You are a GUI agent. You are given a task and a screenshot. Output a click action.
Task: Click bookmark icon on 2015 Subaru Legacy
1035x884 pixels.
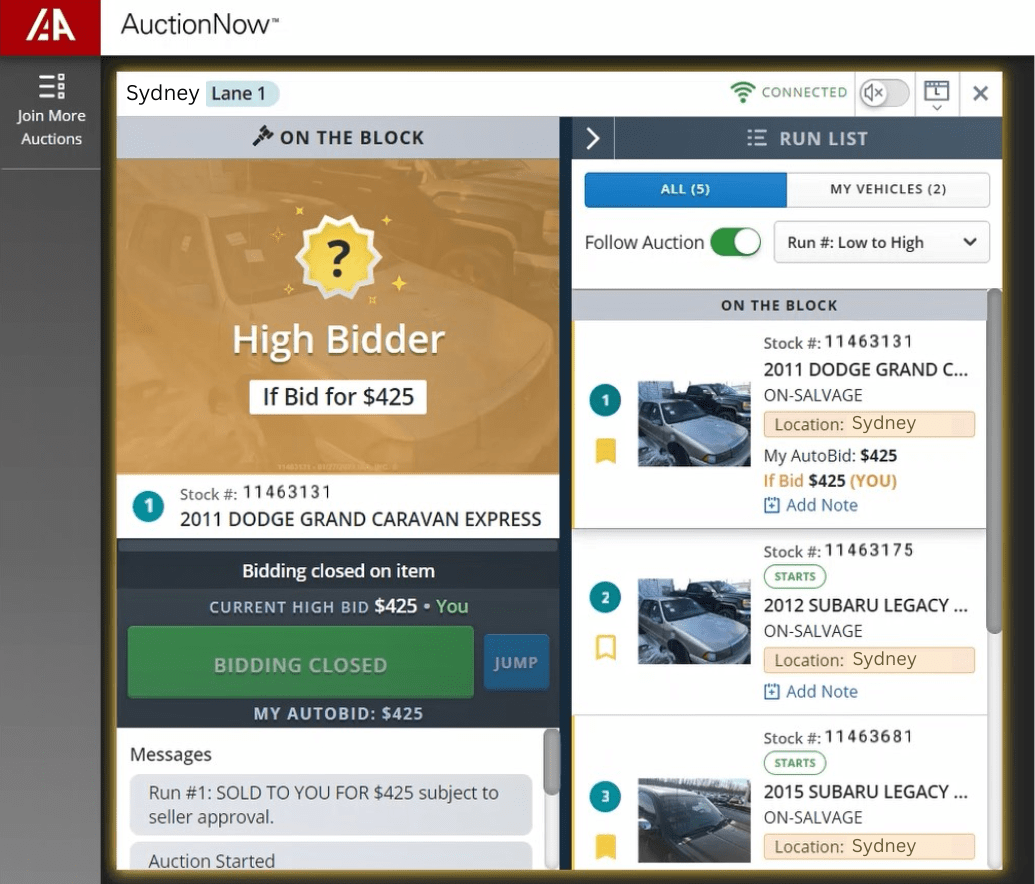605,847
